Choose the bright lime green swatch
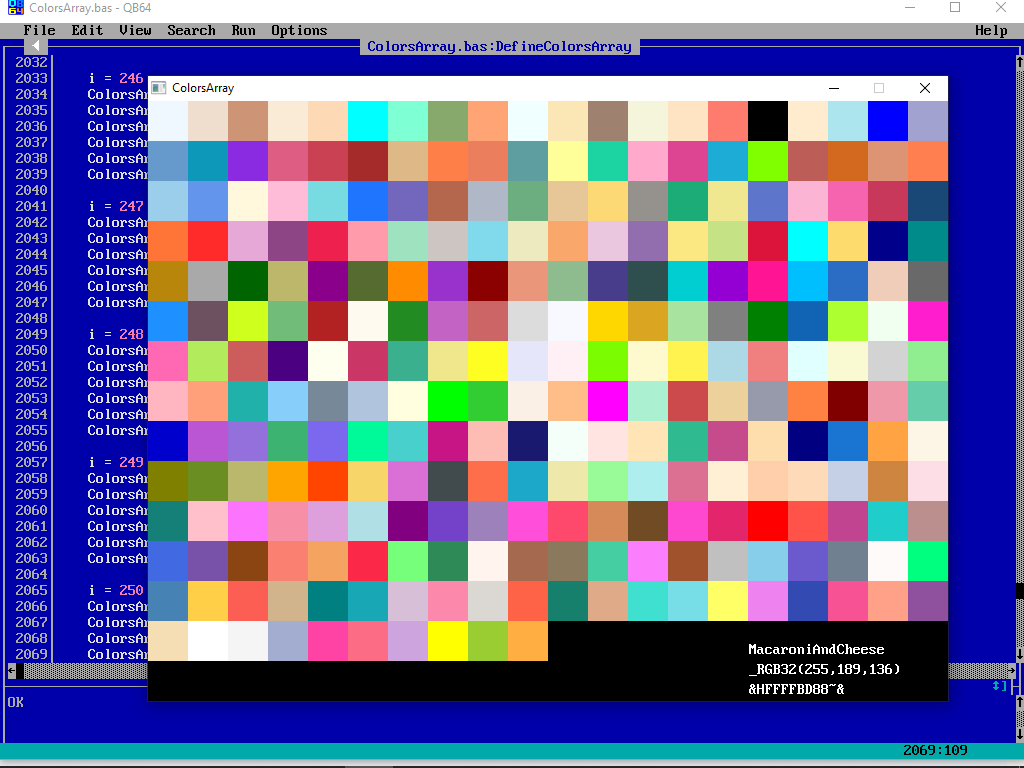 tap(447, 400)
